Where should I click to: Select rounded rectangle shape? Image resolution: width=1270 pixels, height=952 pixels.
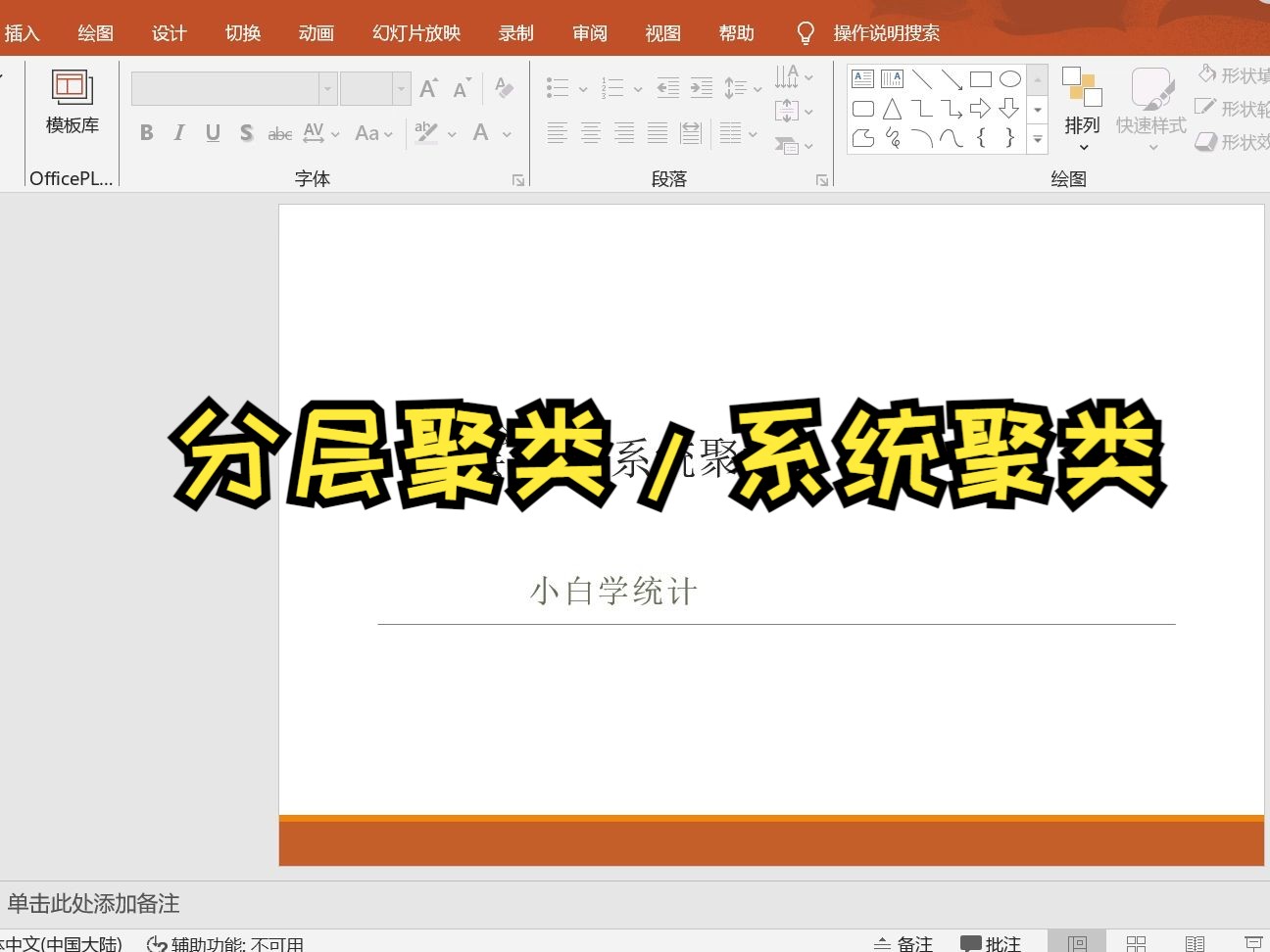[x=863, y=109]
